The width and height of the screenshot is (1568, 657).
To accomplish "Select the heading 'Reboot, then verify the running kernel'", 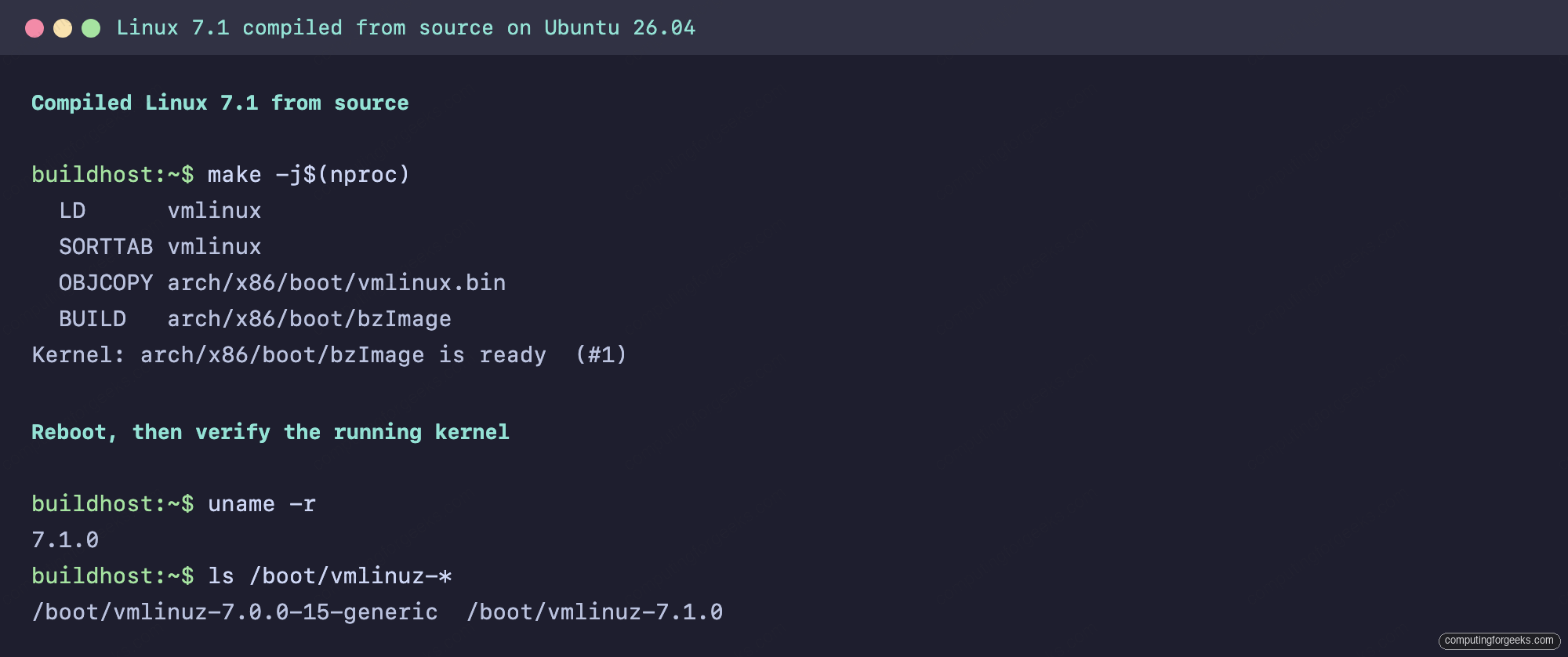I will coord(270,432).
